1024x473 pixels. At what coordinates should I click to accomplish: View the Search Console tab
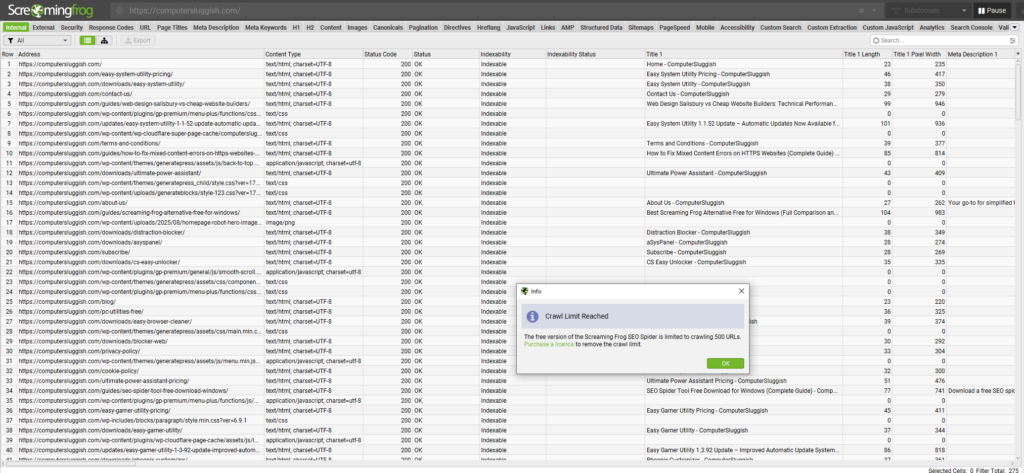[x=971, y=27]
